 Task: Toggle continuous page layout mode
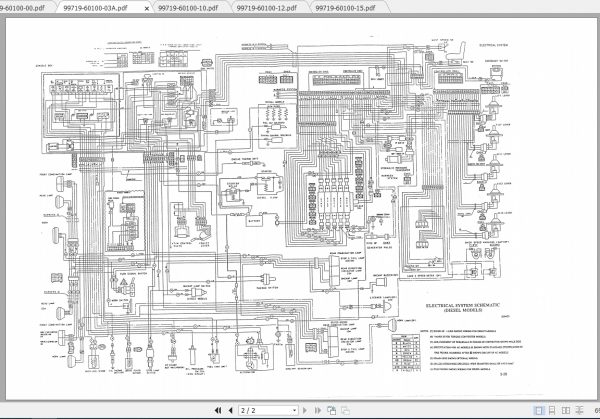[552, 410]
